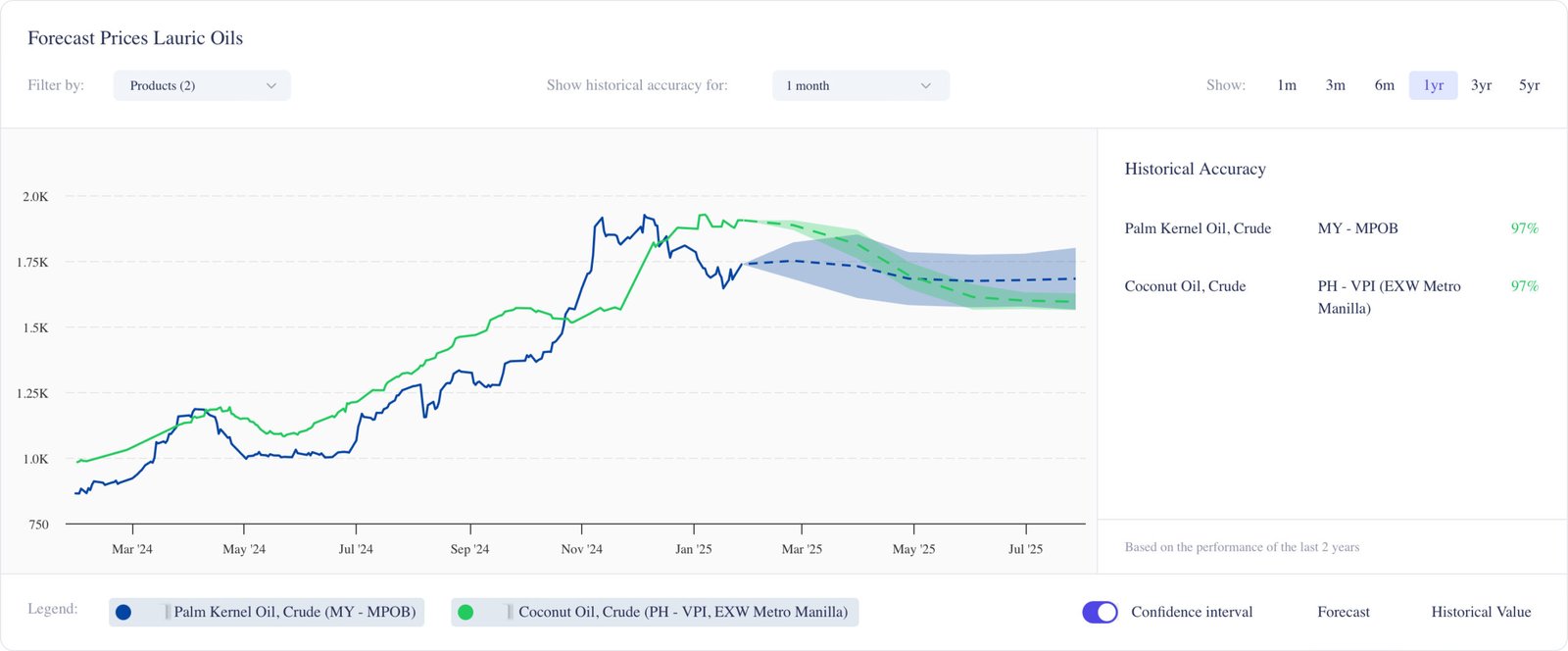Image resolution: width=1568 pixels, height=651 pixels.
Task: Toggle Coconut Oil, Crude legend item
Action: pyautogui.click(x=682, y=612)
